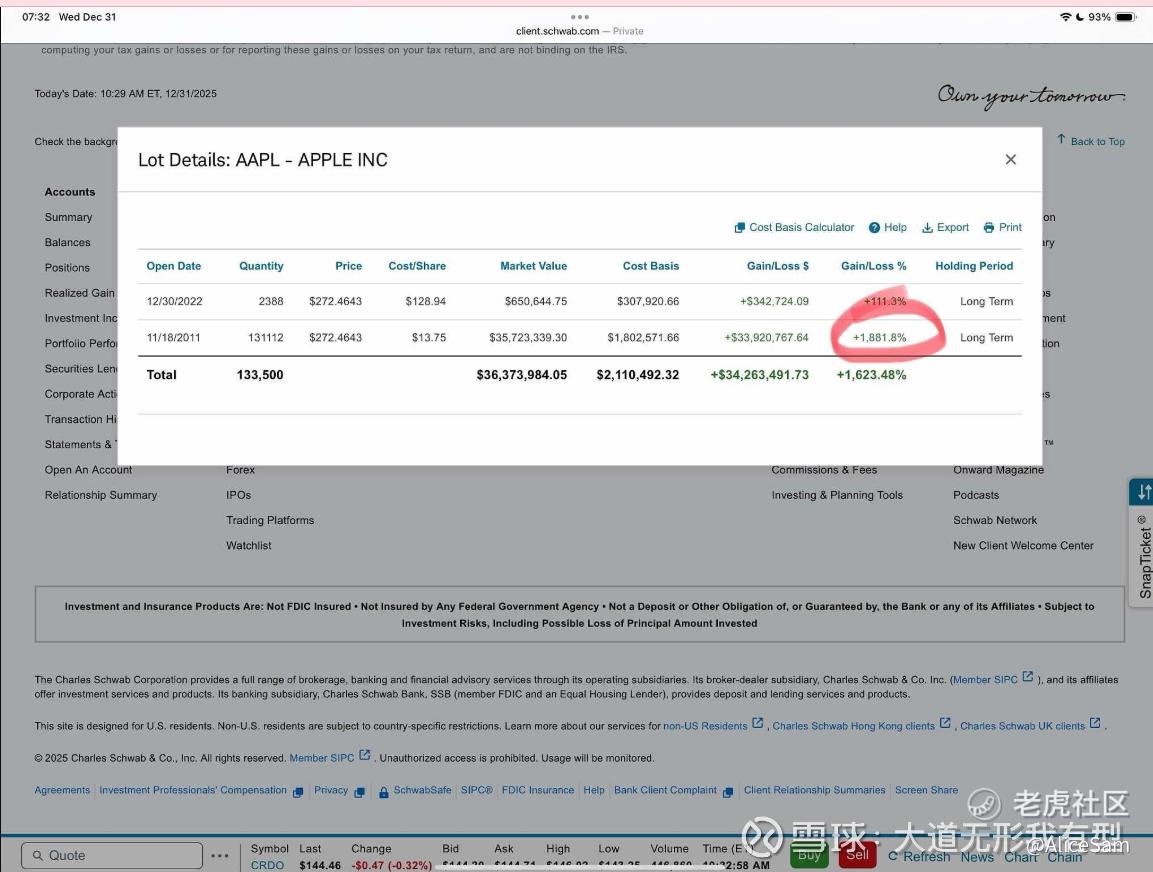Click the Print printer icon
Screen dimensions: 1153x872
(x=989, y=228)
